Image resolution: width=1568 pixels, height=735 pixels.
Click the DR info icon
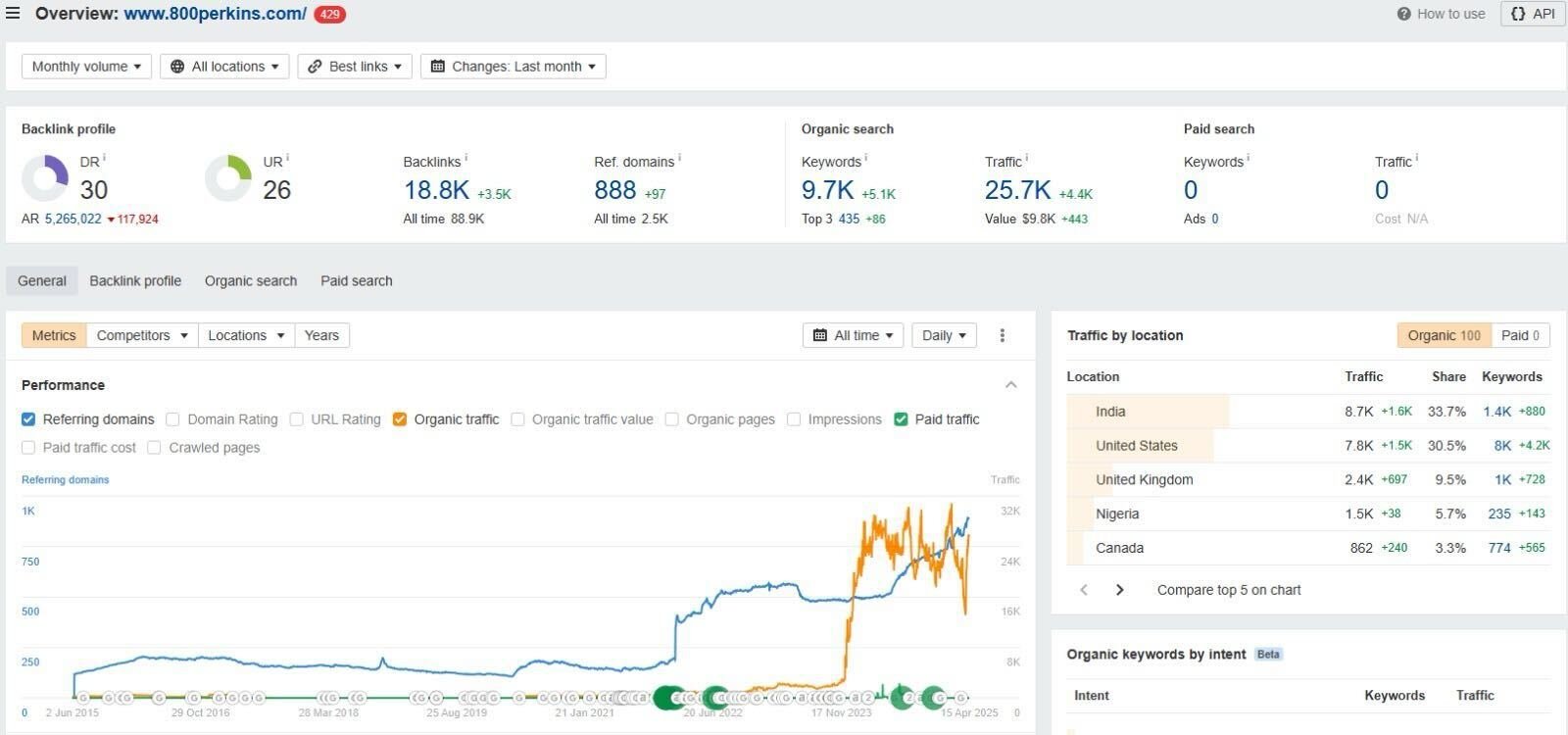tap(104, 159)
